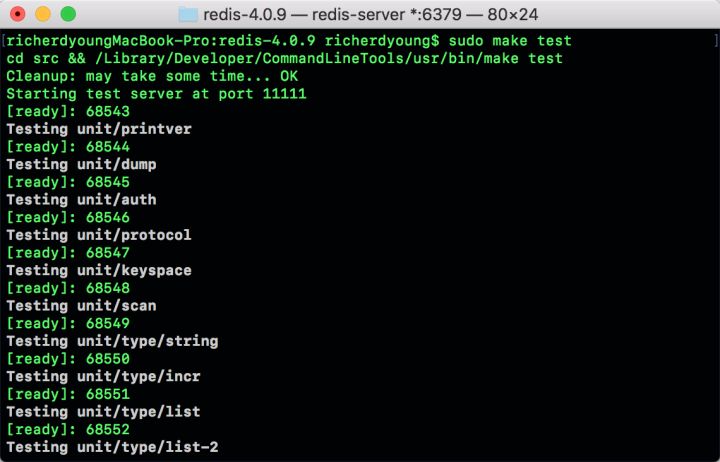This screenshot has height=462, width=720.
Task: Click on 'Testing unit/auth' text
Action: pyautogui.click(x=81, y=199)
